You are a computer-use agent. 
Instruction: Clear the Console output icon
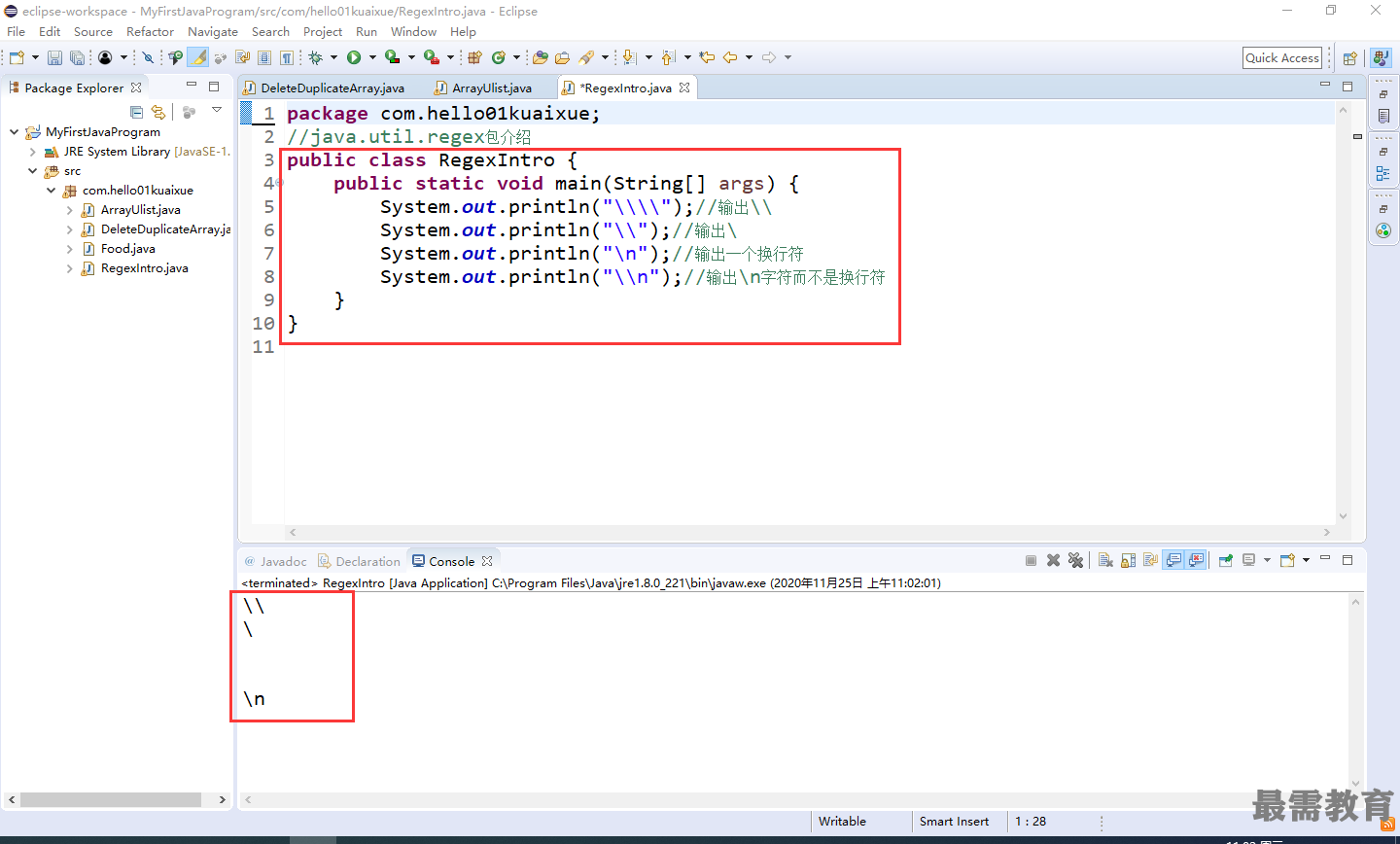tap(1105, 560)
